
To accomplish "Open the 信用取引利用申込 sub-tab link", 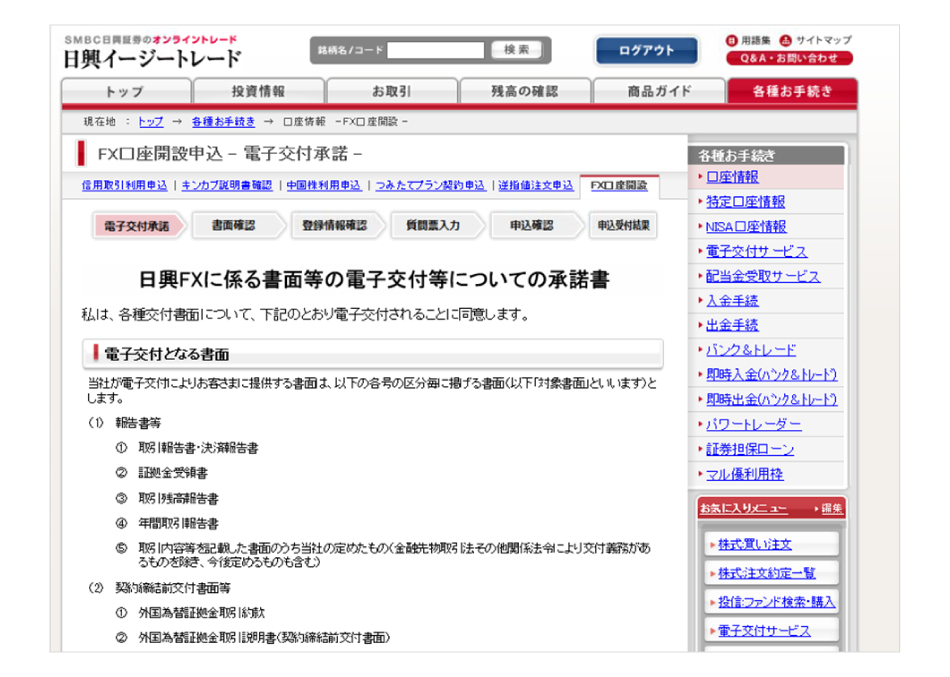I will (x=124, y=185).
